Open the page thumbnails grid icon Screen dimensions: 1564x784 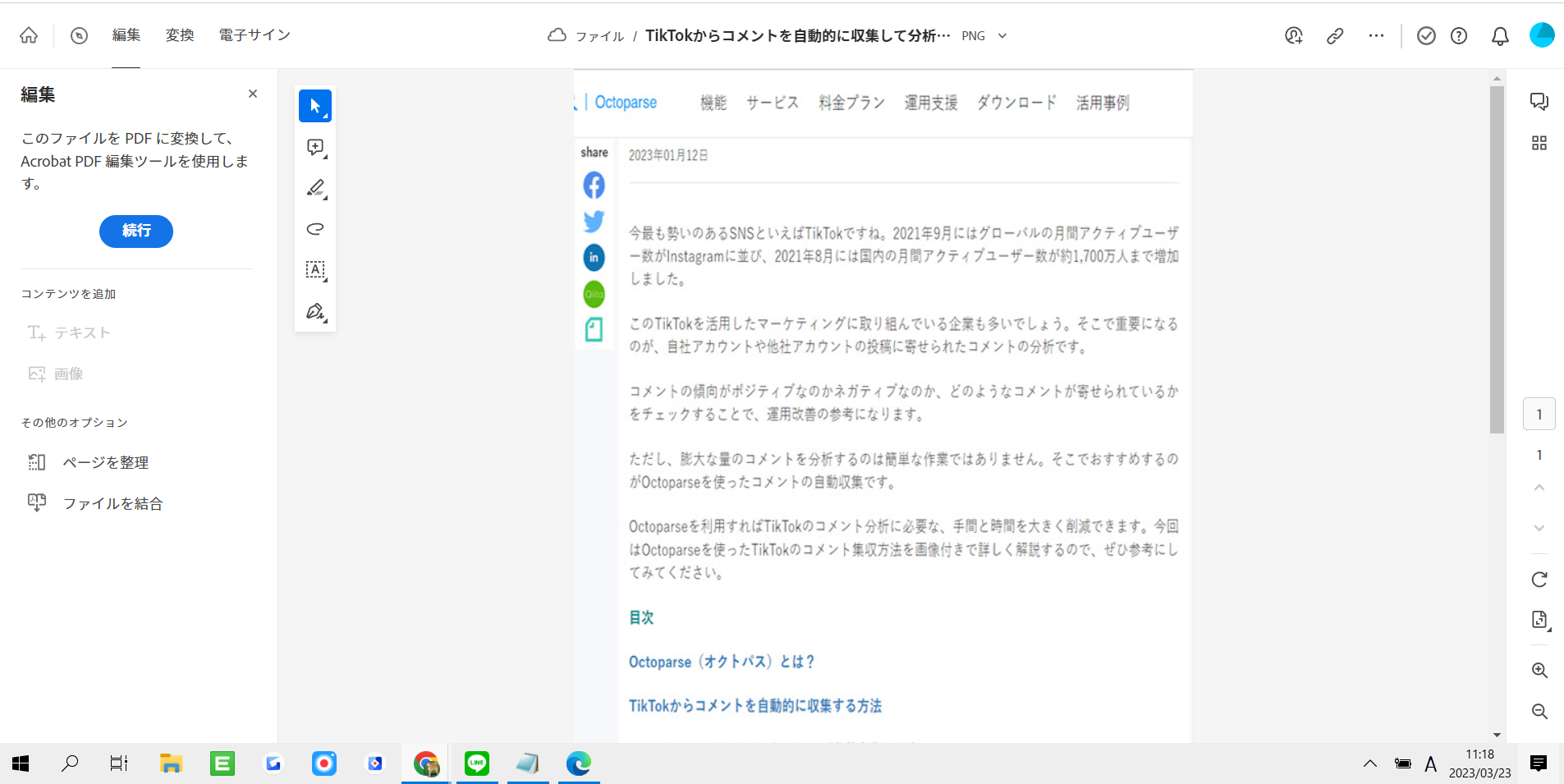pos(1539,143)
